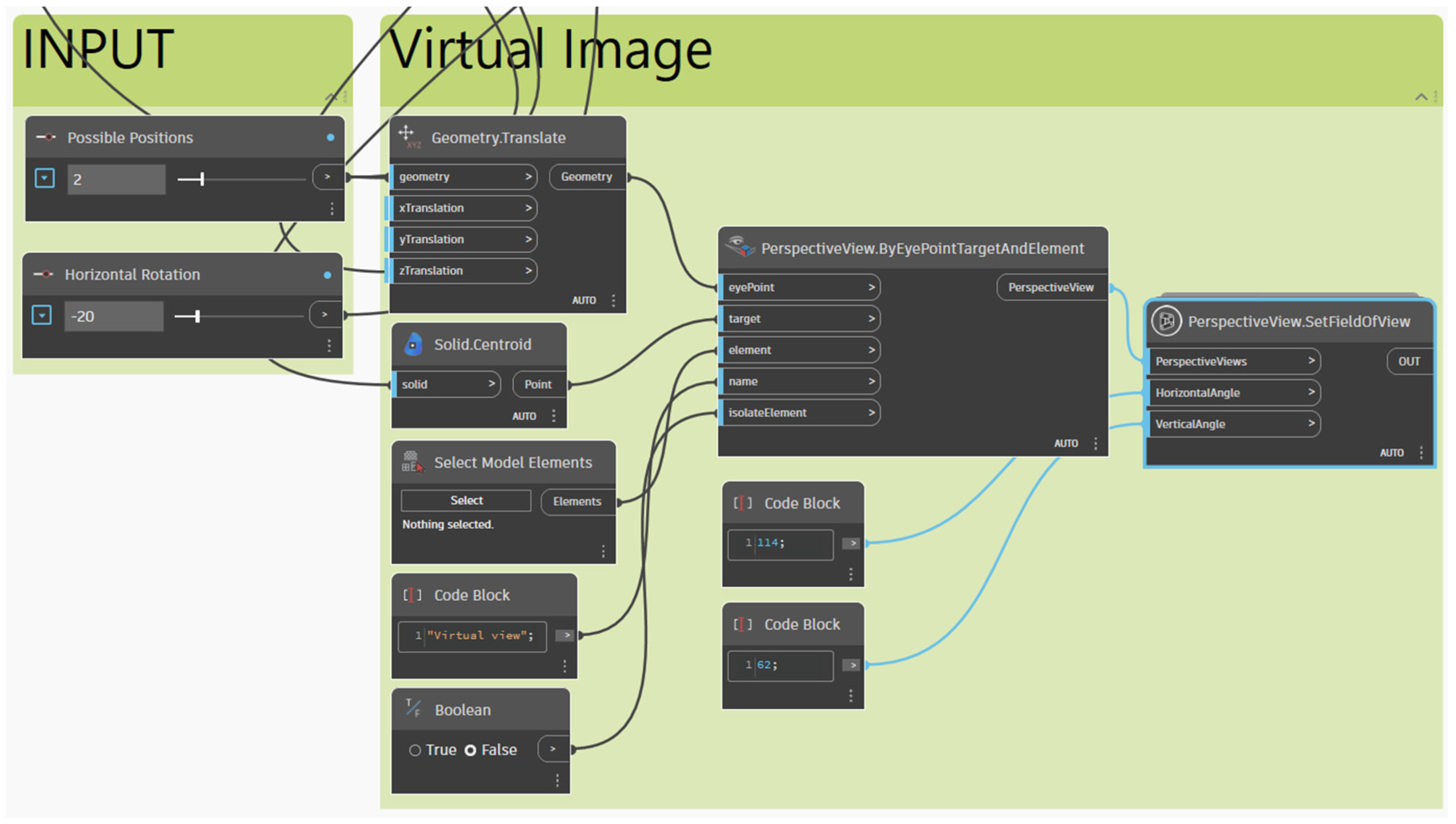Click the Solid.Centroid node icon
The width and height of the screenshot is (1456, 824).
tap(414, 344)
